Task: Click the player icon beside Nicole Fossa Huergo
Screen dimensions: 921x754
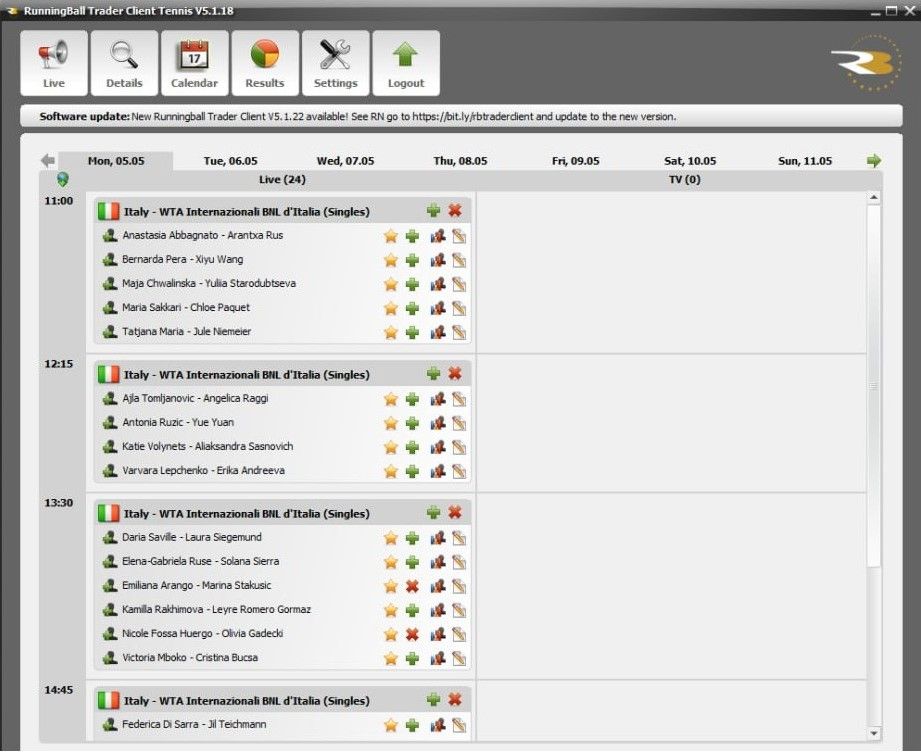Action: (x=110, y=634)
